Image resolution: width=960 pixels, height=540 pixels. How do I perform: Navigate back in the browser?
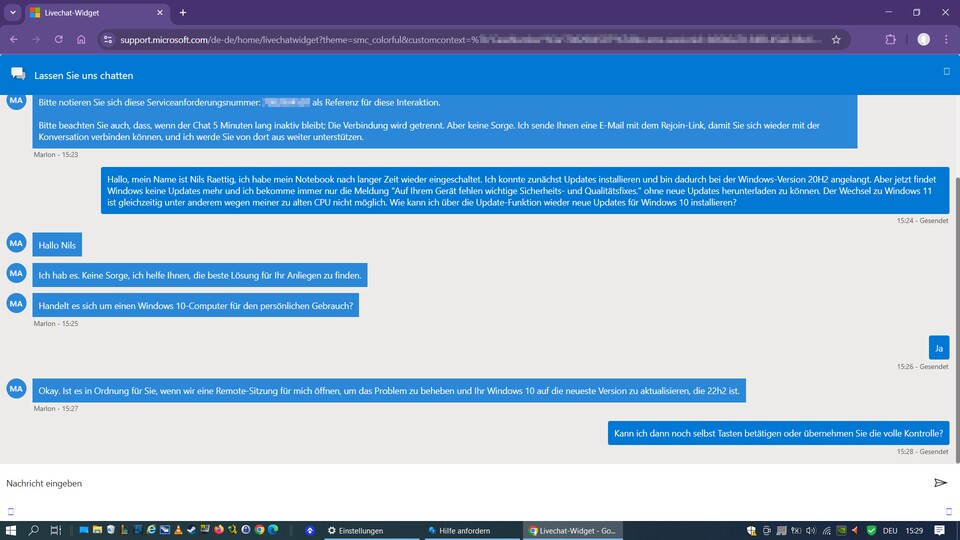point(14,39)
